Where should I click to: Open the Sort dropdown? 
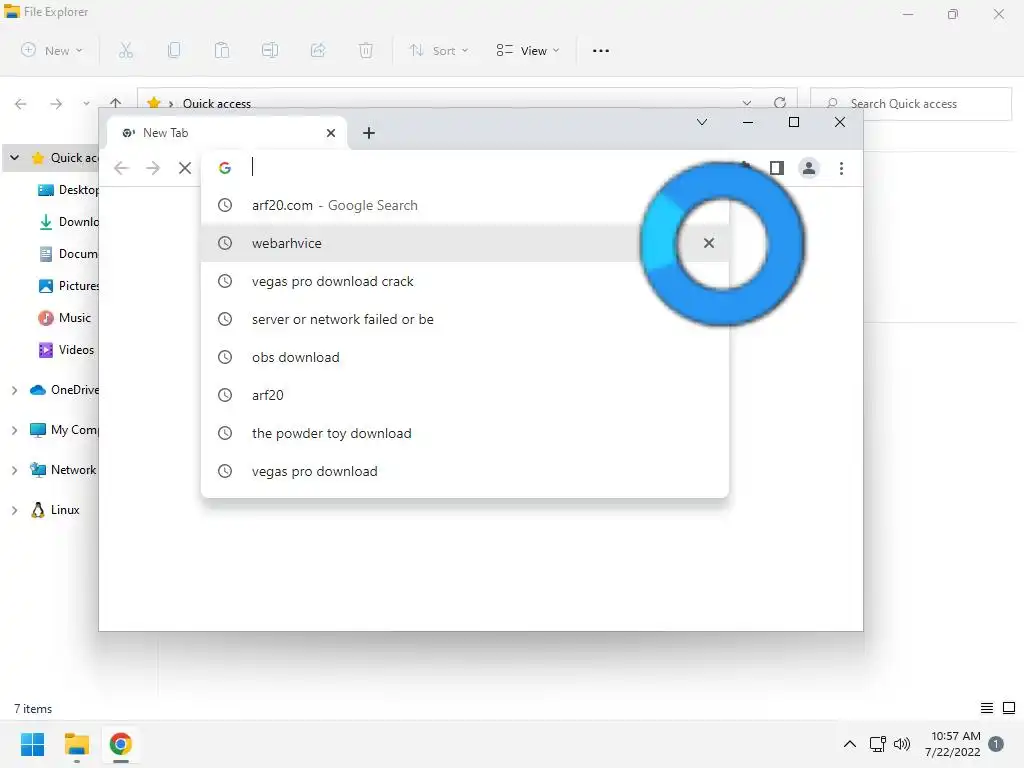(438, 50)
